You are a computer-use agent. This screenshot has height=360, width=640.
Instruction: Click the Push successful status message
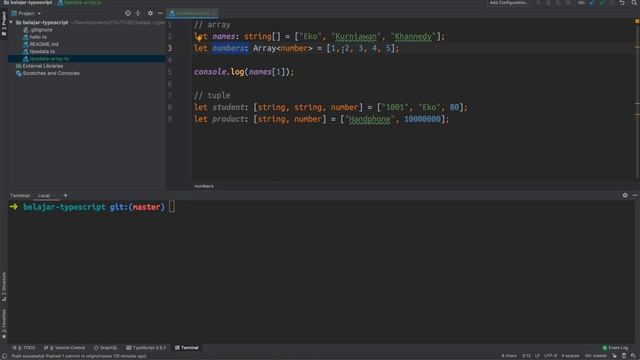point(79,356)
